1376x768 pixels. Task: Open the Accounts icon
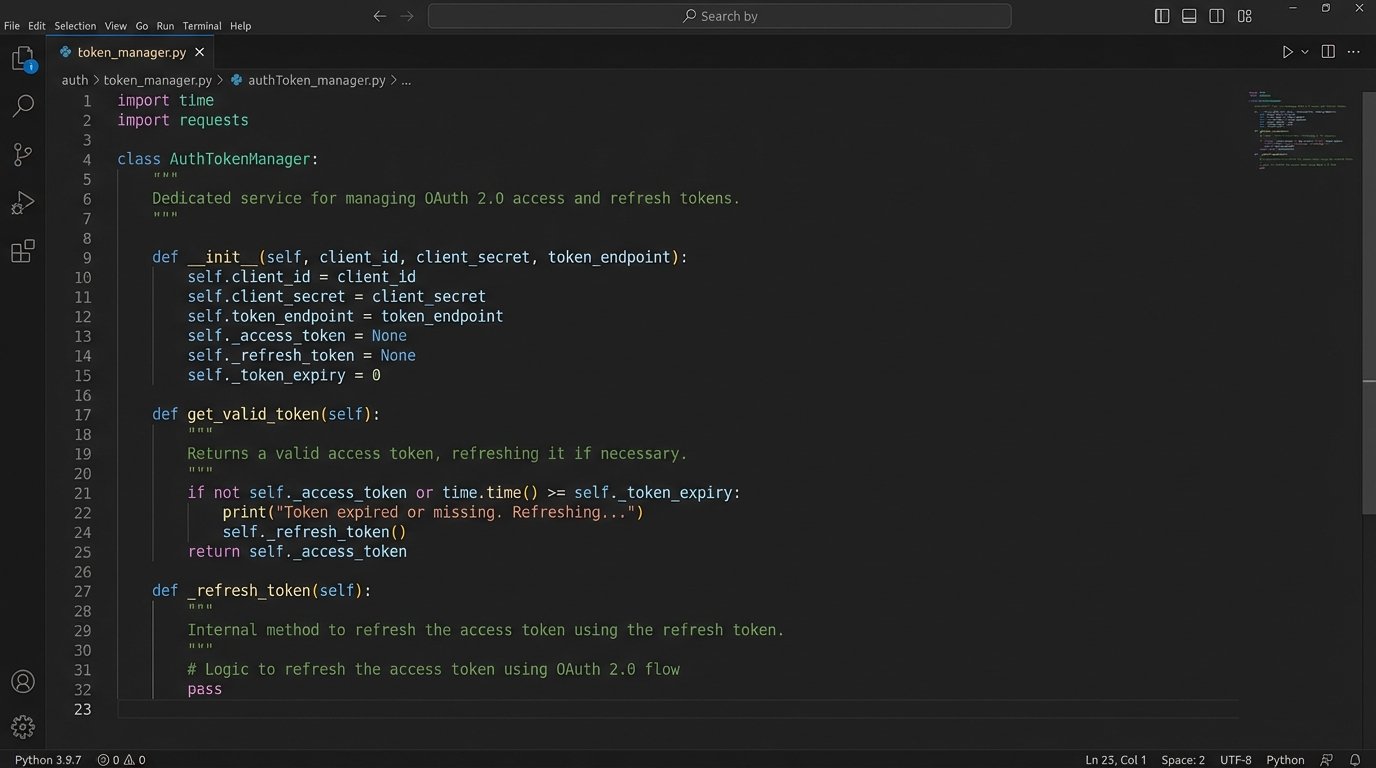pyautogui.click(x=23, y=681)
